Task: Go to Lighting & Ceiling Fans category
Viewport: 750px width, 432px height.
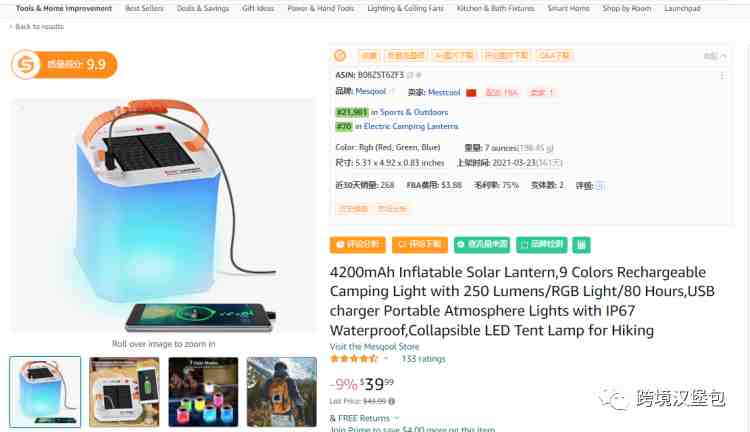Action: point(405,9)
